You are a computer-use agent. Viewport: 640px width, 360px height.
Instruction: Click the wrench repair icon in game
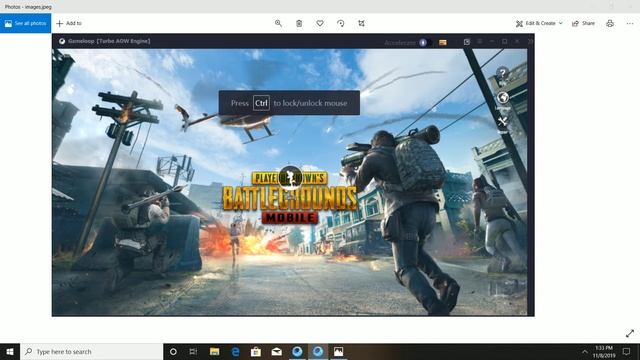[502, 122]
